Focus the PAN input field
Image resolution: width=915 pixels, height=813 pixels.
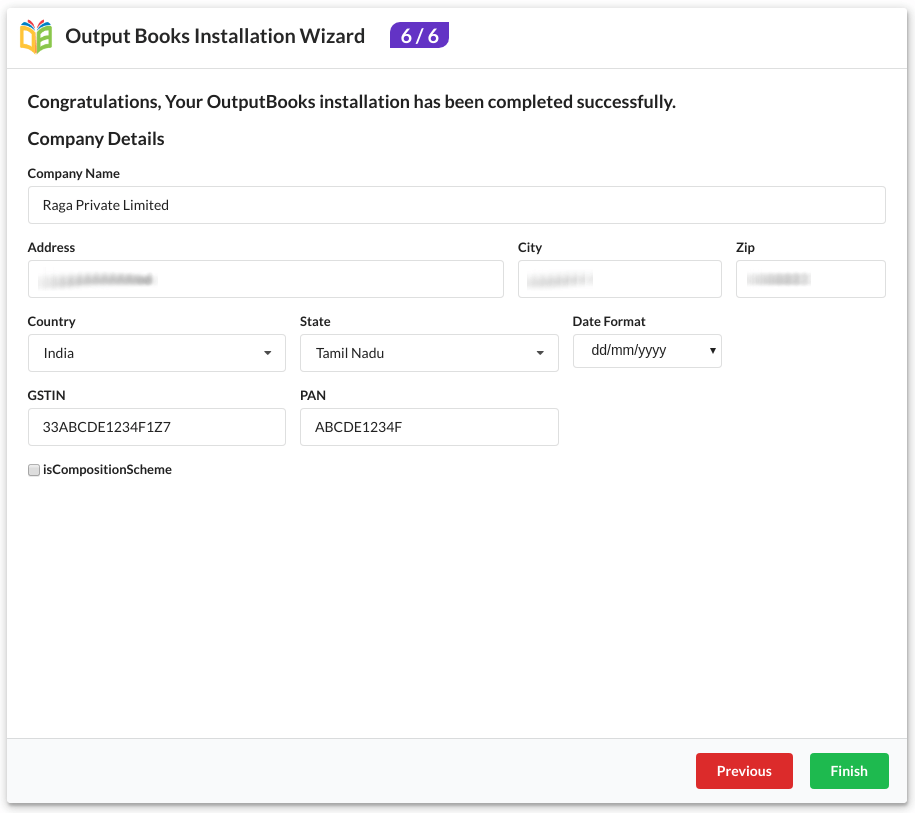pos(429,427)
